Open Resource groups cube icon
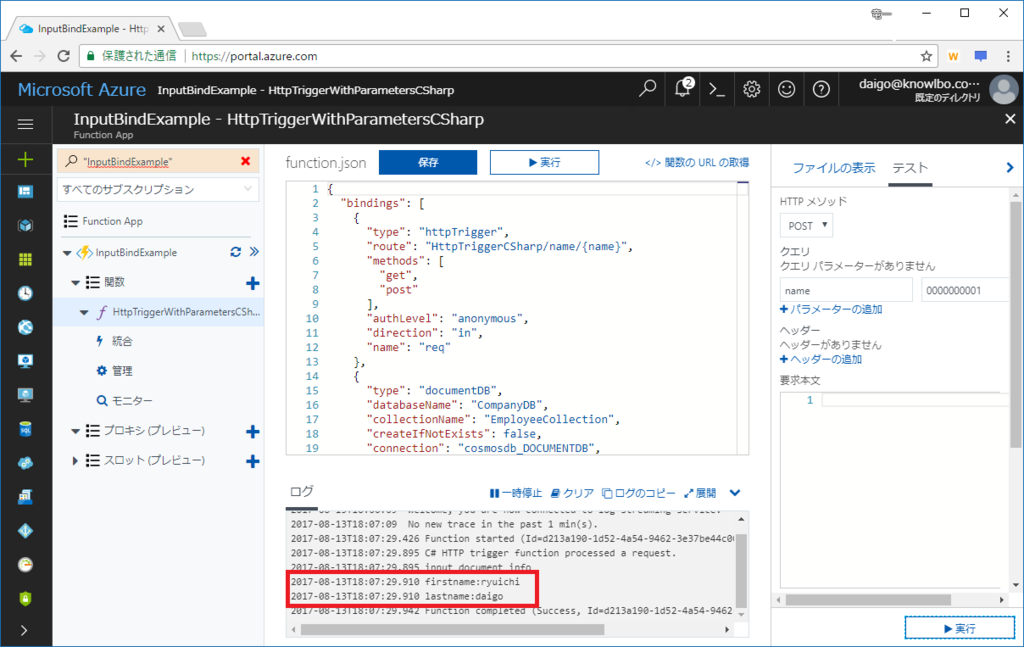This screenshot has width=1024, height=647. point(25,225)
